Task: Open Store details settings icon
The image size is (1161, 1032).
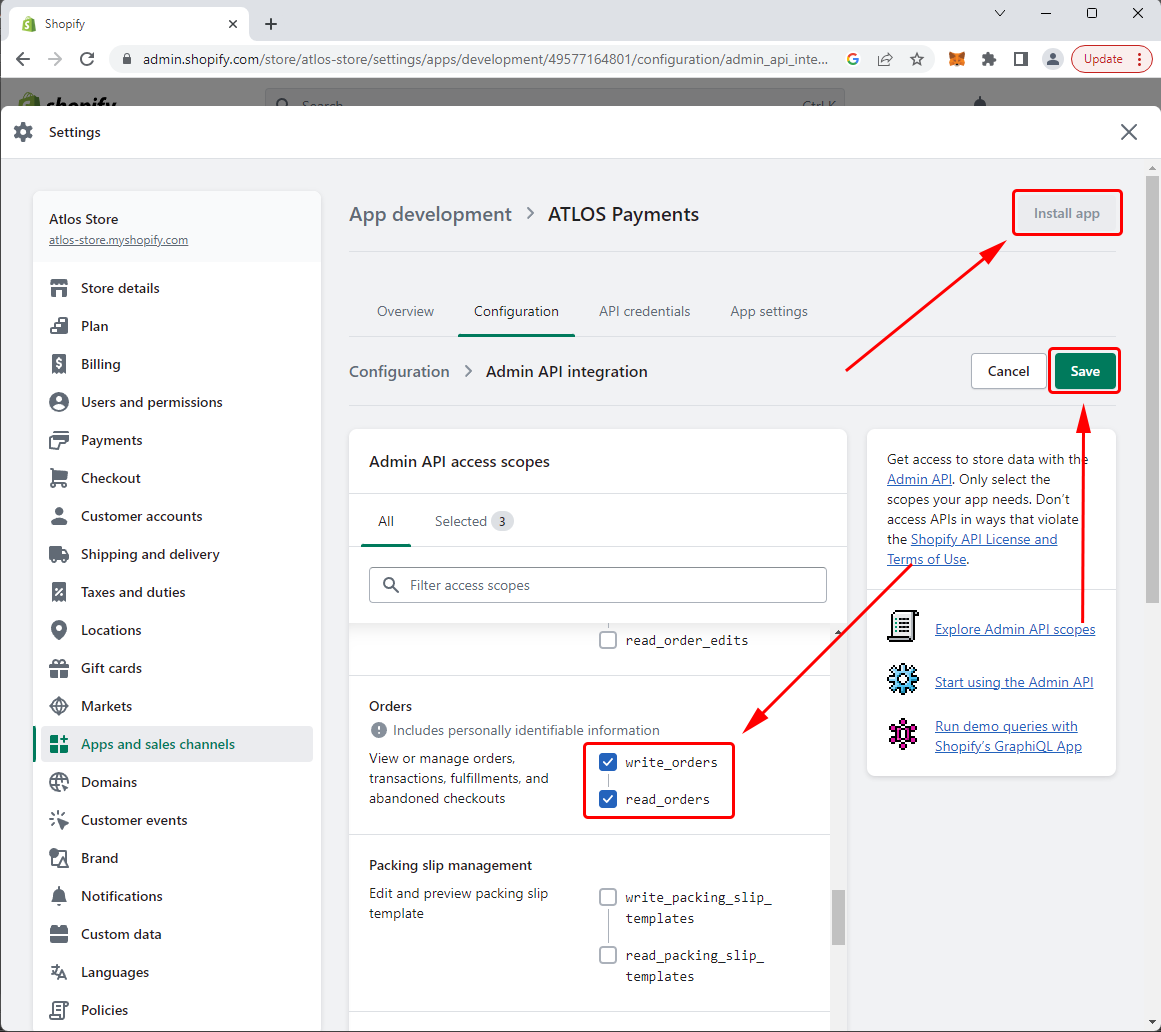Action: [59, 288]
